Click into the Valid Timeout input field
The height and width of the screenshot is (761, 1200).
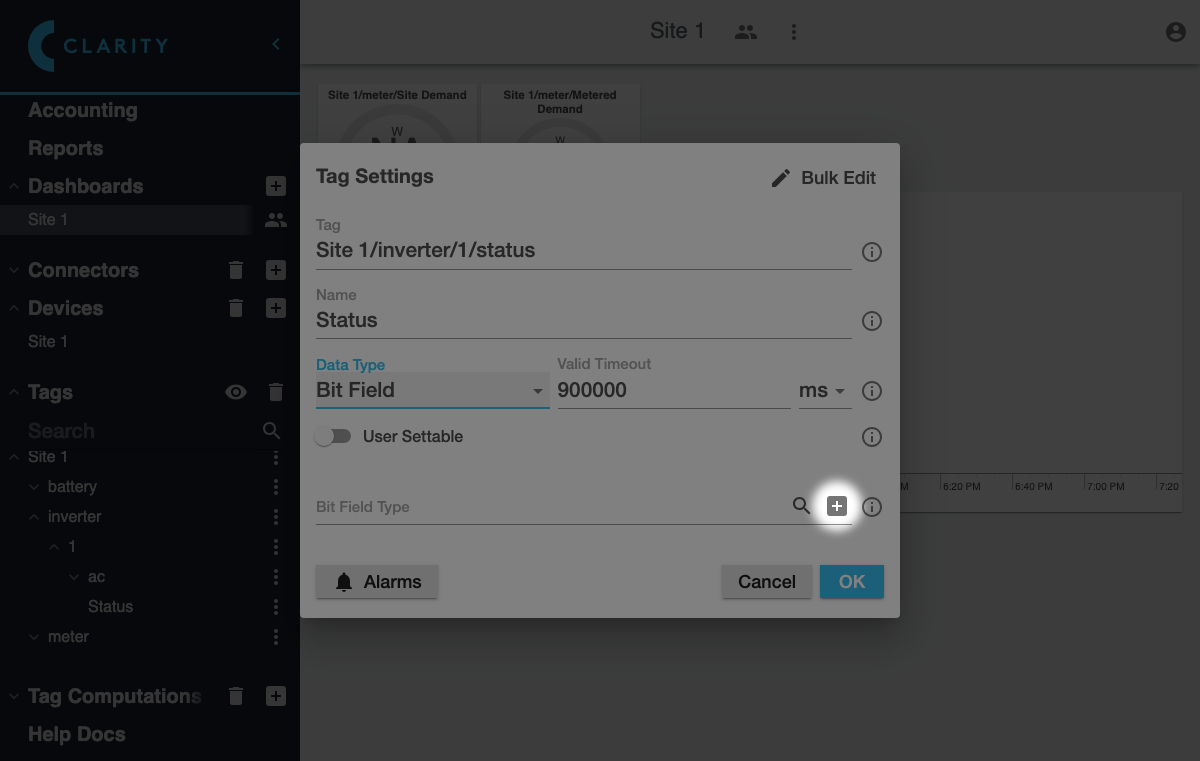[672, 391]
